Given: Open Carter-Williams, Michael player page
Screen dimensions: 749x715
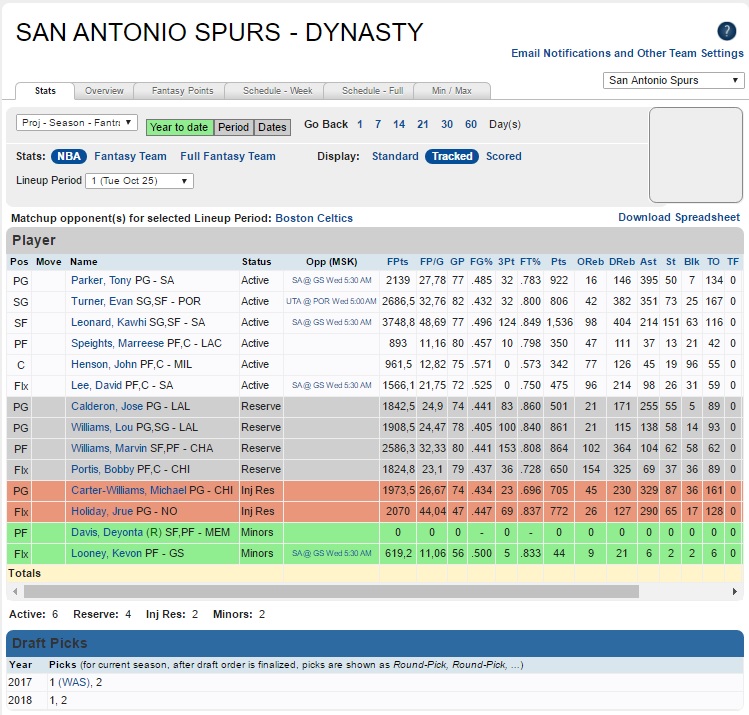Looking at the screenshot, I should [x=129, y=491].
